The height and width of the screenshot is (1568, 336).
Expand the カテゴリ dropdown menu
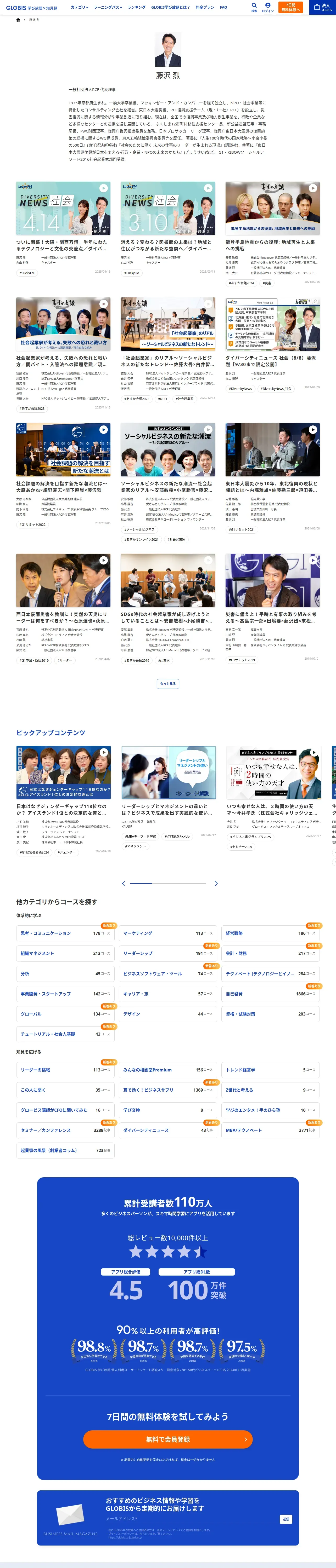tap(79, 7)
